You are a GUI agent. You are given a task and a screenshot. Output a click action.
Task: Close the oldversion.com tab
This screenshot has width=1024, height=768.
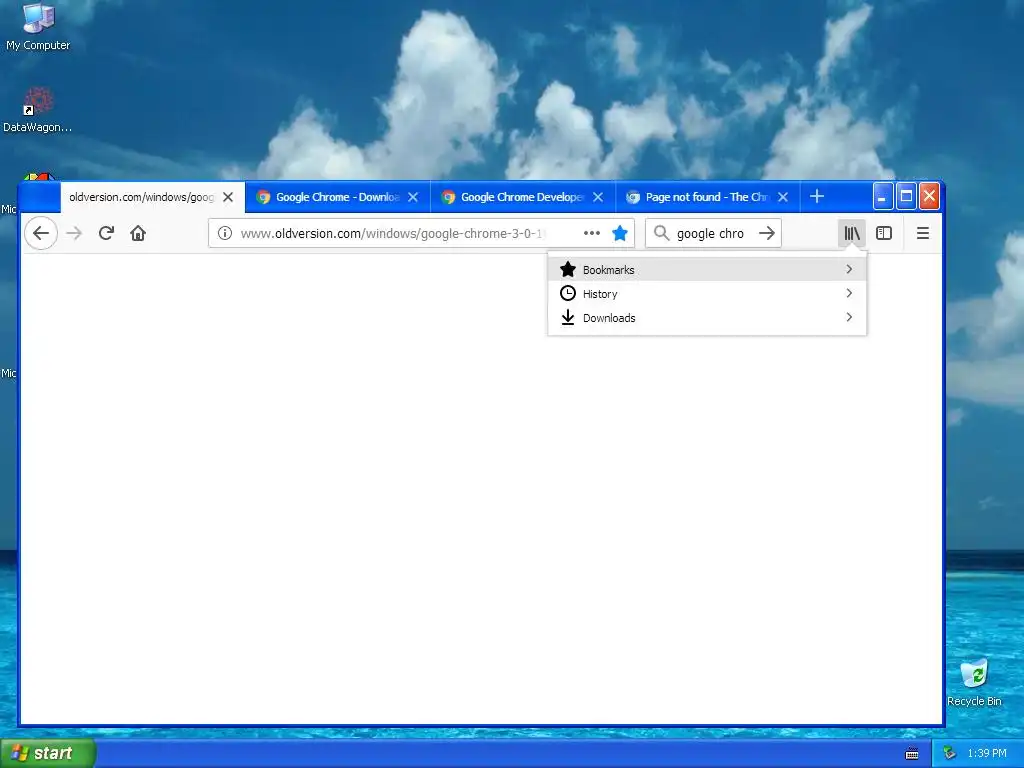pos(228,197)
